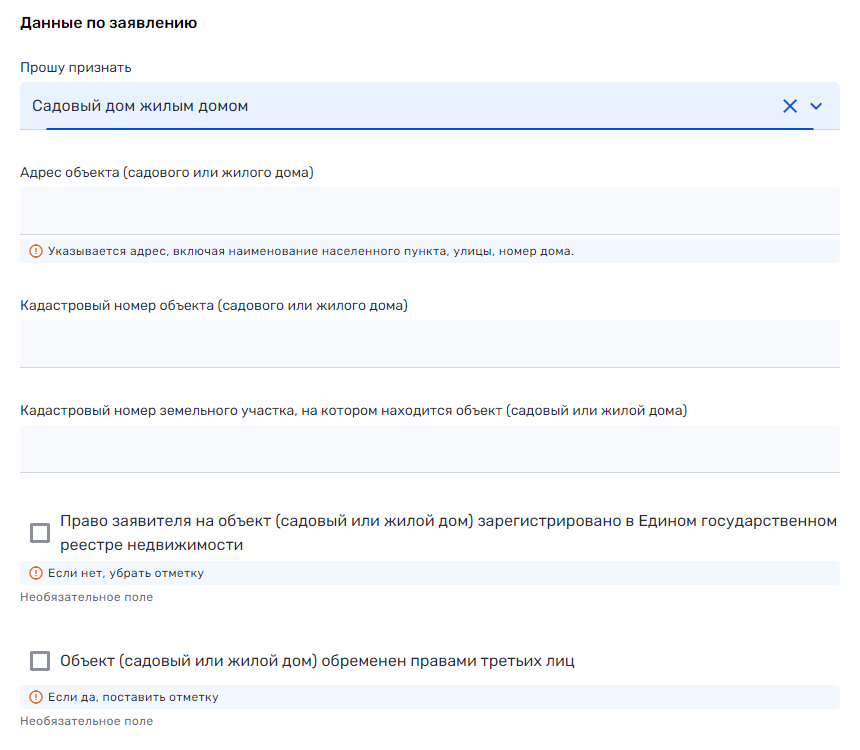
Task: Click the hint 'Указывается адрес, включая наименование'
Action: pyautogui.click(x=311, y=251)
